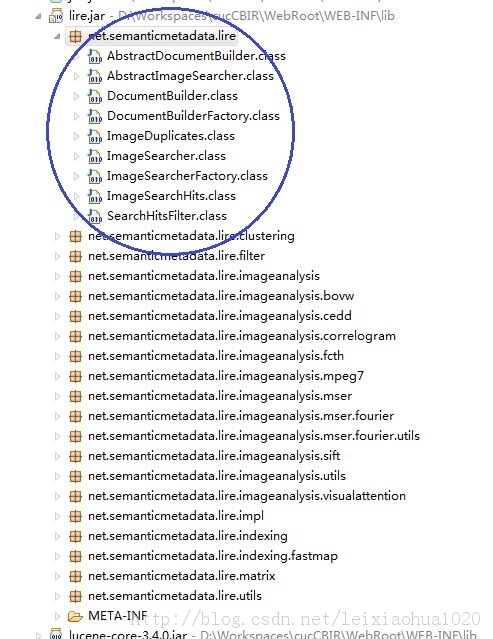
Task: Select net.semanticmetadata.lire.imageanalysis.cedd label
Action: point(220,316)
